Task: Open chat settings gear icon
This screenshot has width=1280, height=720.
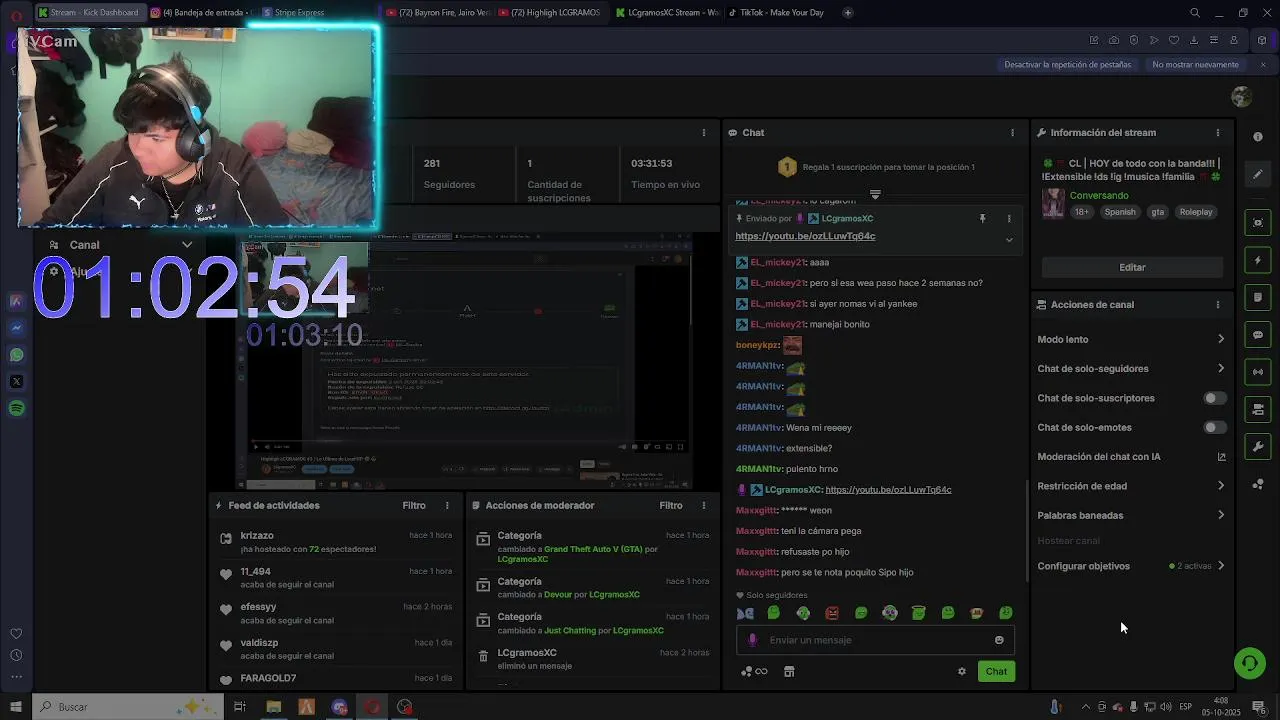Action: tap(962, 671)
